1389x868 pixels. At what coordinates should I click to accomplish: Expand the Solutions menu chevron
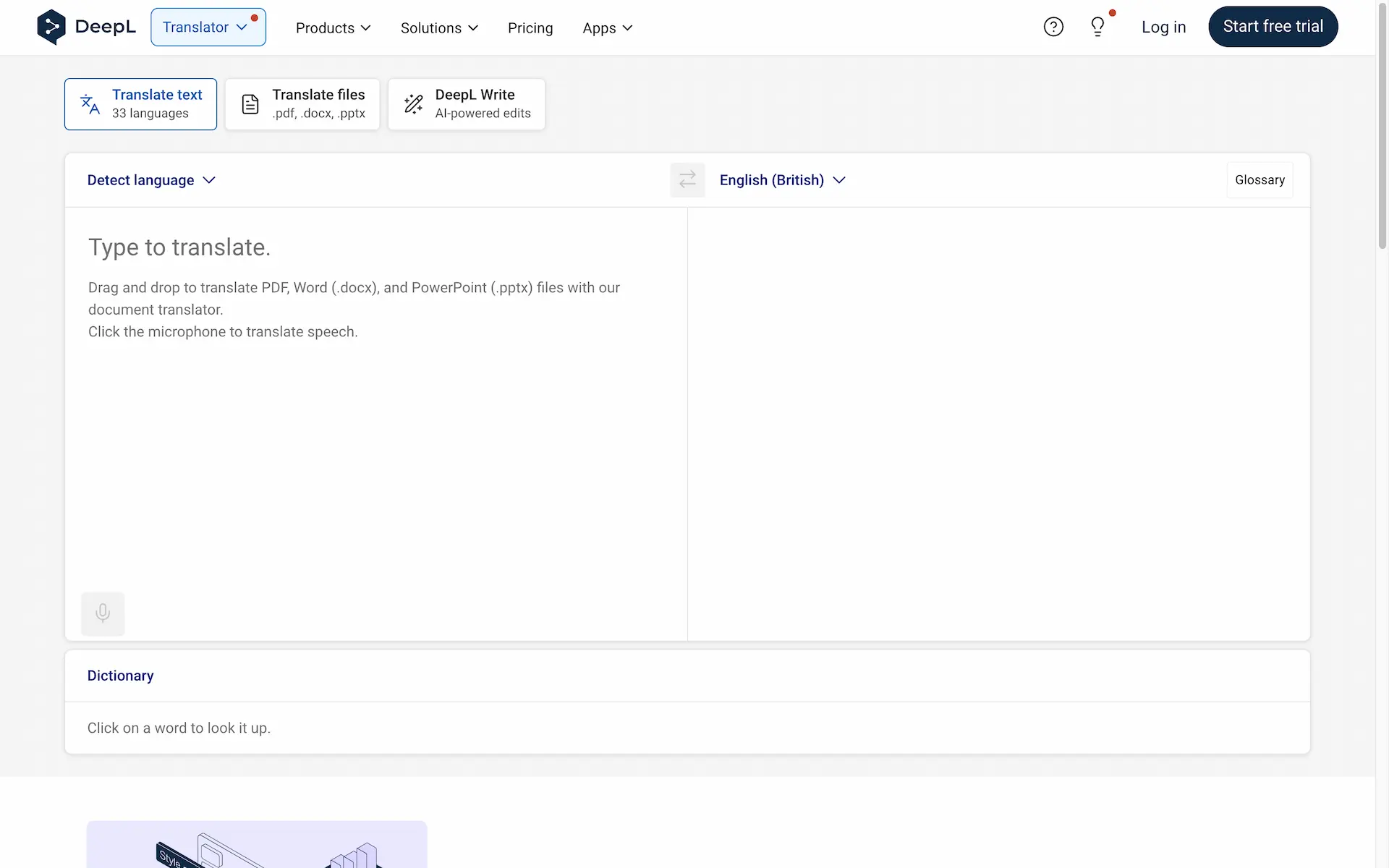click(474, 28)
